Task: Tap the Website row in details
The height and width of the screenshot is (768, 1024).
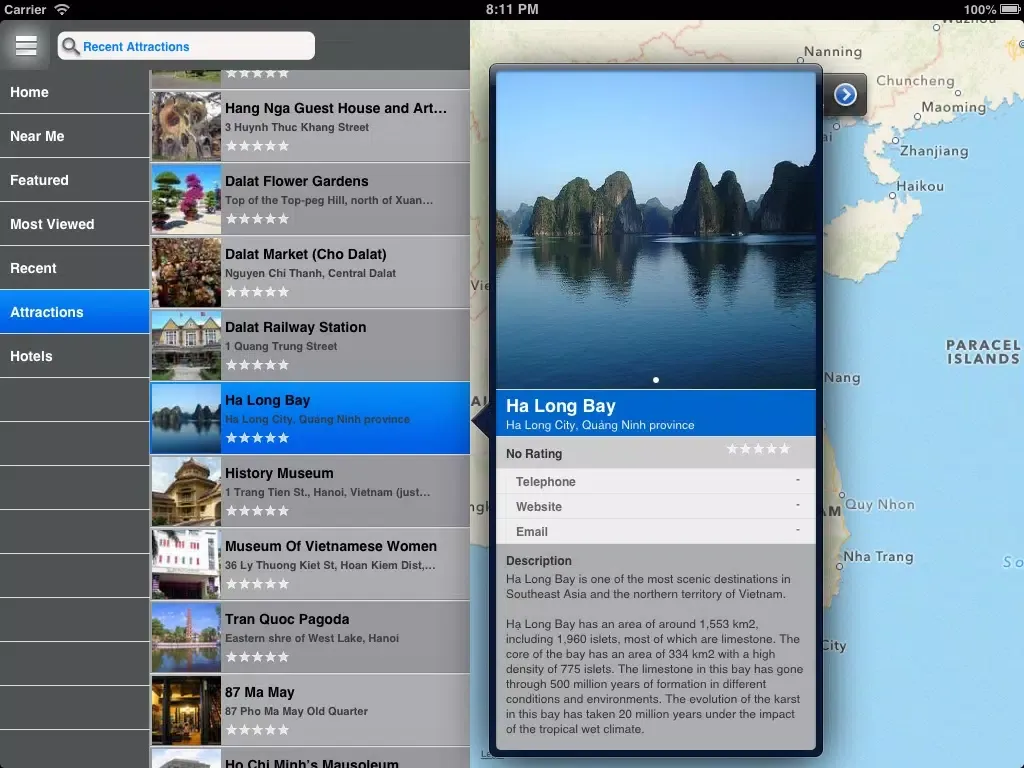Action: click(656, 506)
